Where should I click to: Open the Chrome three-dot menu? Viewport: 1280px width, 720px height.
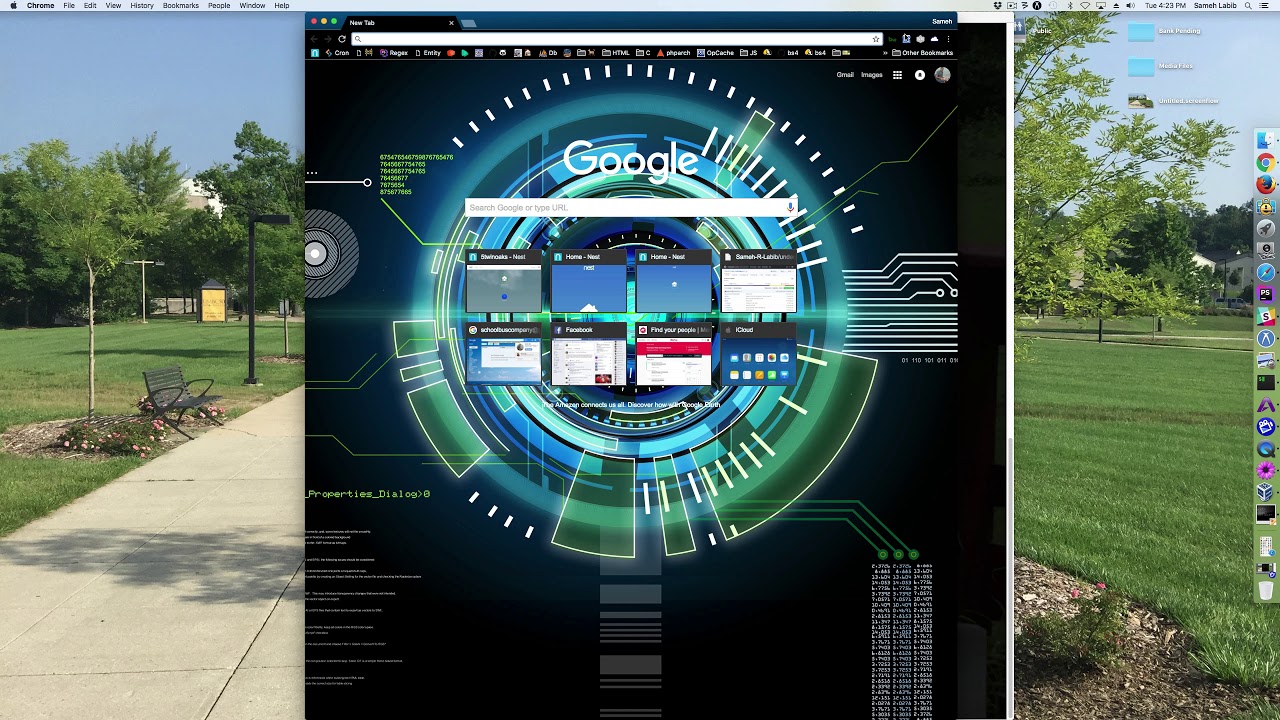point(948,39)
